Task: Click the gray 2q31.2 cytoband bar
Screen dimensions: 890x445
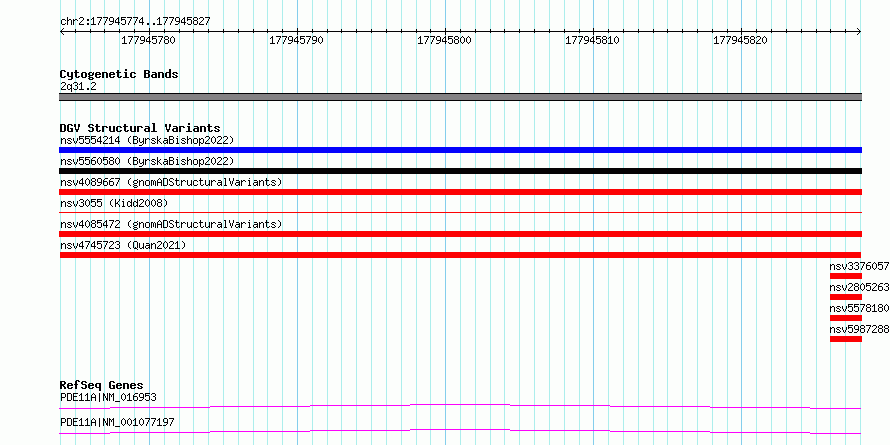Action: (460, 97)
